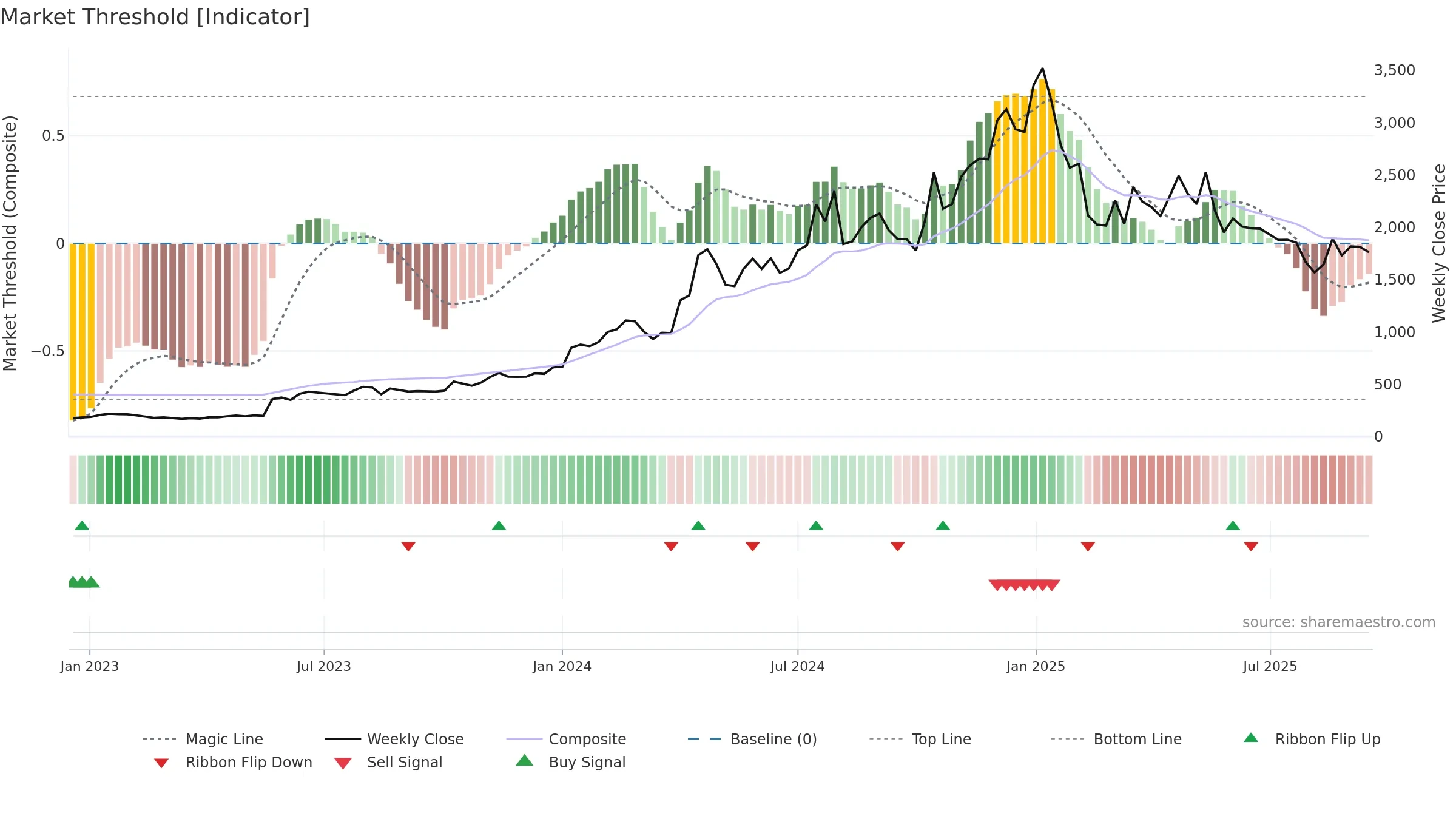Screen dimensions: 1456x819
Task: Click the Ribbon Flip Down legend triangle
Action: pos(161,763)
